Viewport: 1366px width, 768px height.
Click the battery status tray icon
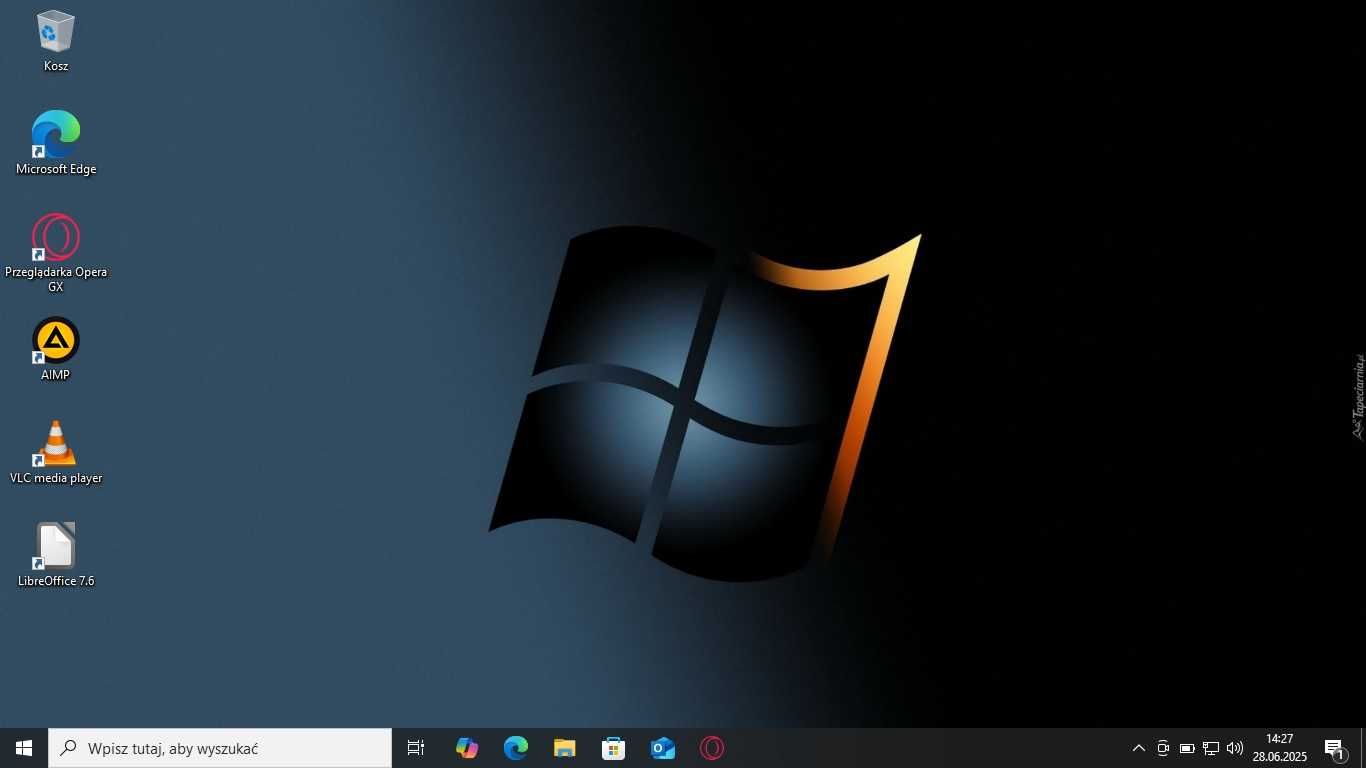tap(1187, 748)
